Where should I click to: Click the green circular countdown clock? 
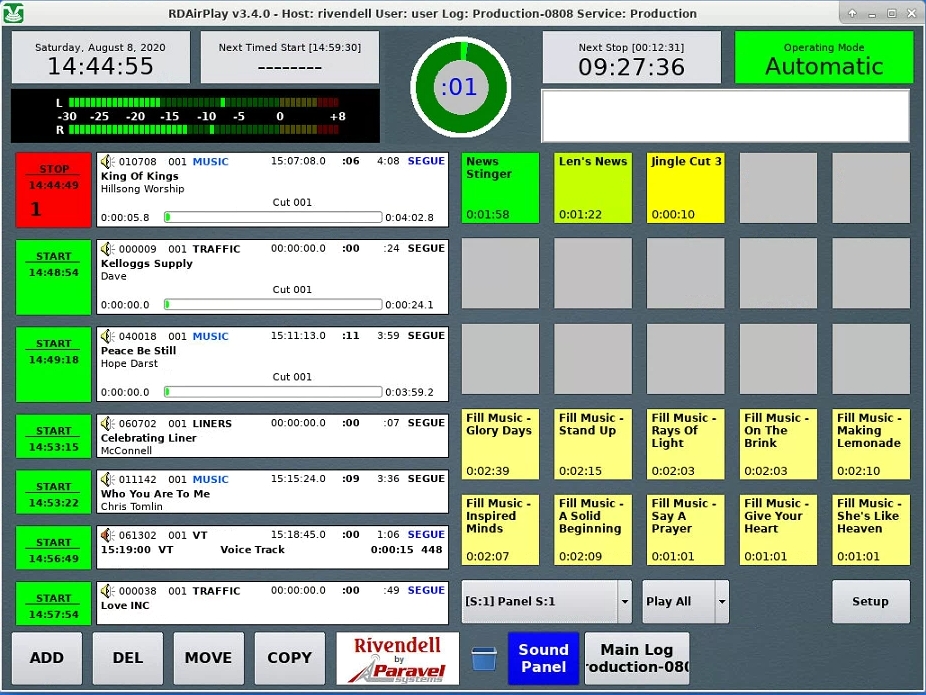click(x=459, y=87)
